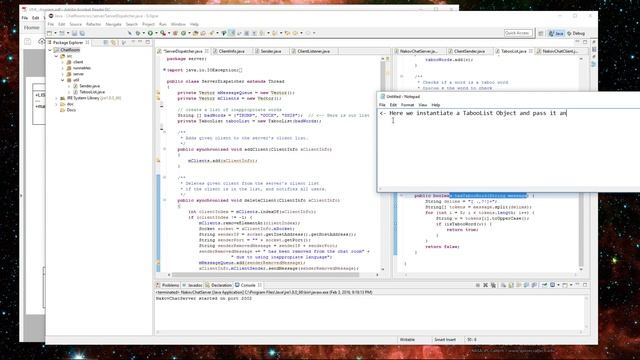Click the Open Perspective icon beside Java
640x360 pixels.
coord(541,33)
